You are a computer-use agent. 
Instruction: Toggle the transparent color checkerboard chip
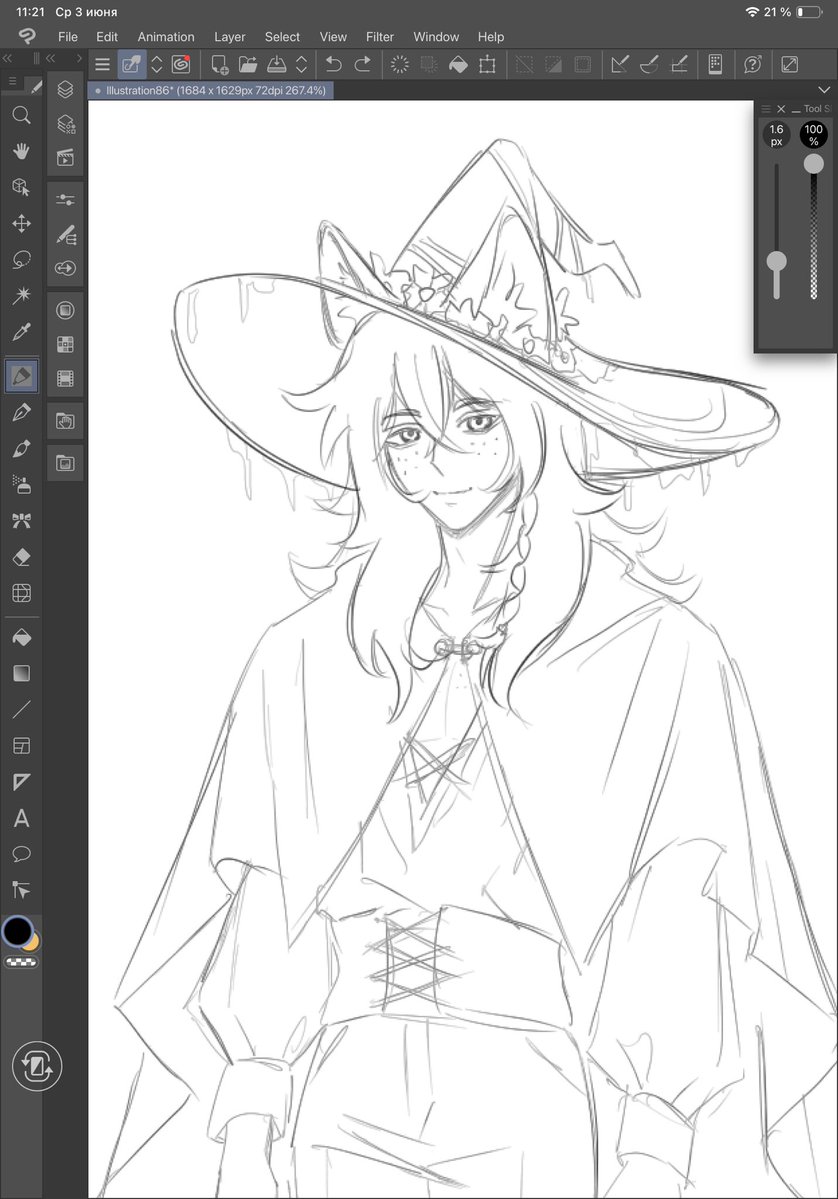21,962
